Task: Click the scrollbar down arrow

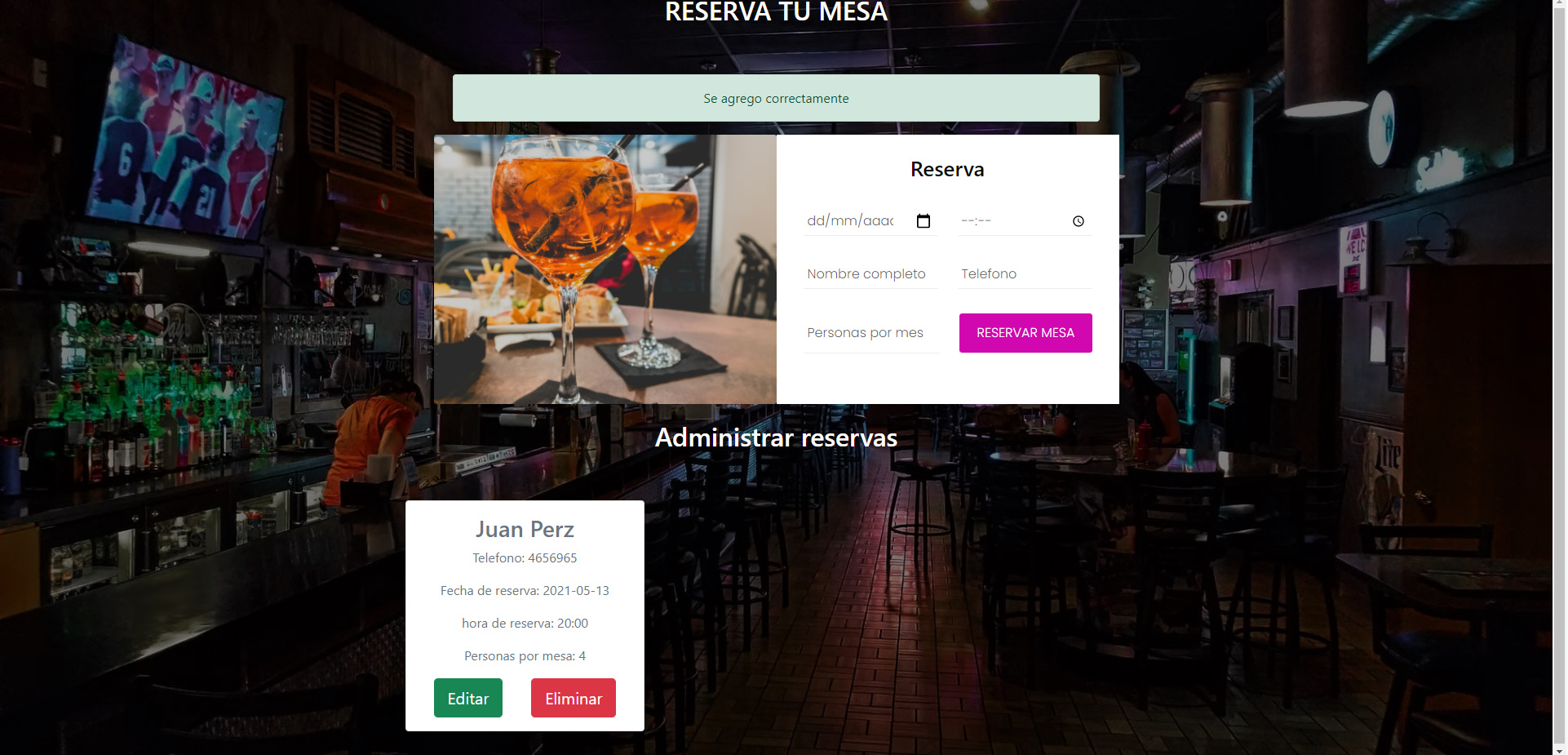Action: tap(1560, 748)
